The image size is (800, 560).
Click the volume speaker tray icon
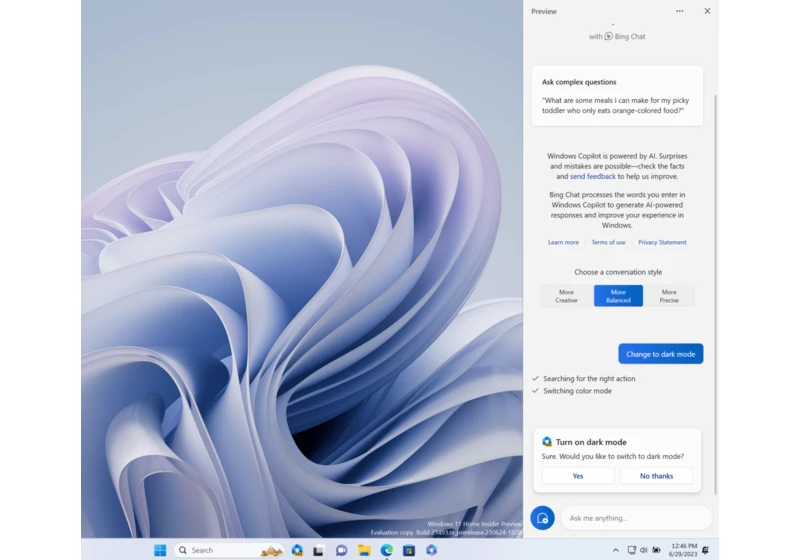pyautogui.click(x=643, y=550)
